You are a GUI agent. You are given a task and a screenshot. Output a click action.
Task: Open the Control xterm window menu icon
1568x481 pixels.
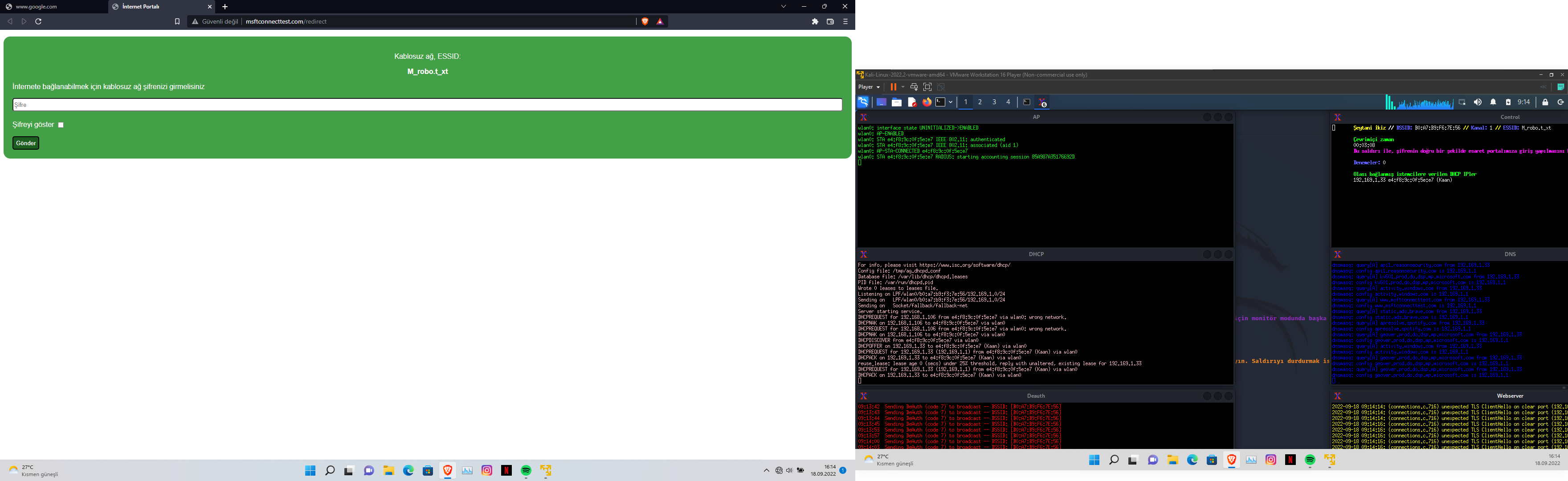pos(1337,118)
